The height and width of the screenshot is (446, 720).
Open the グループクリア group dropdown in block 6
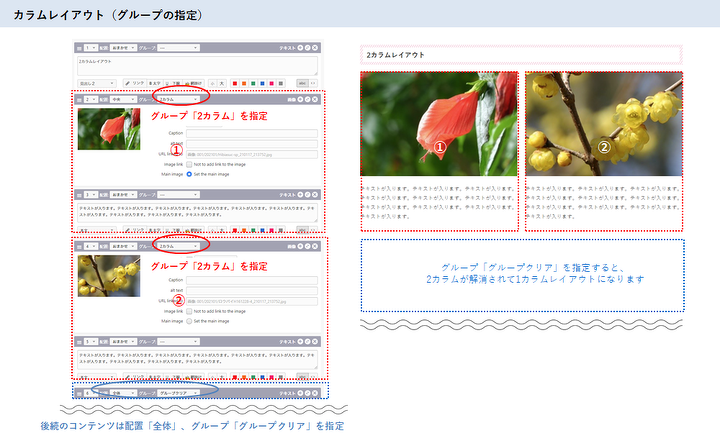tap(178, 393)
